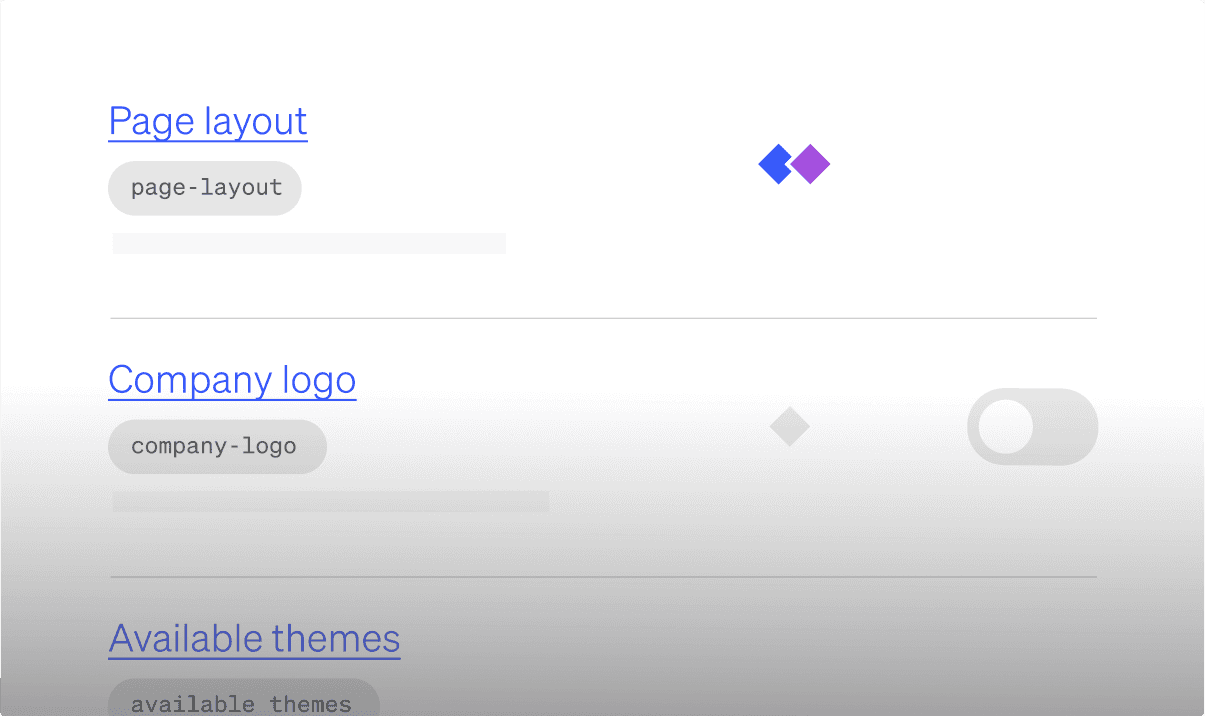Click the gray diamond icon beside Company logo
This screenshot has width=1205, height=716.
pyautogui.click(x=789, y=427)
